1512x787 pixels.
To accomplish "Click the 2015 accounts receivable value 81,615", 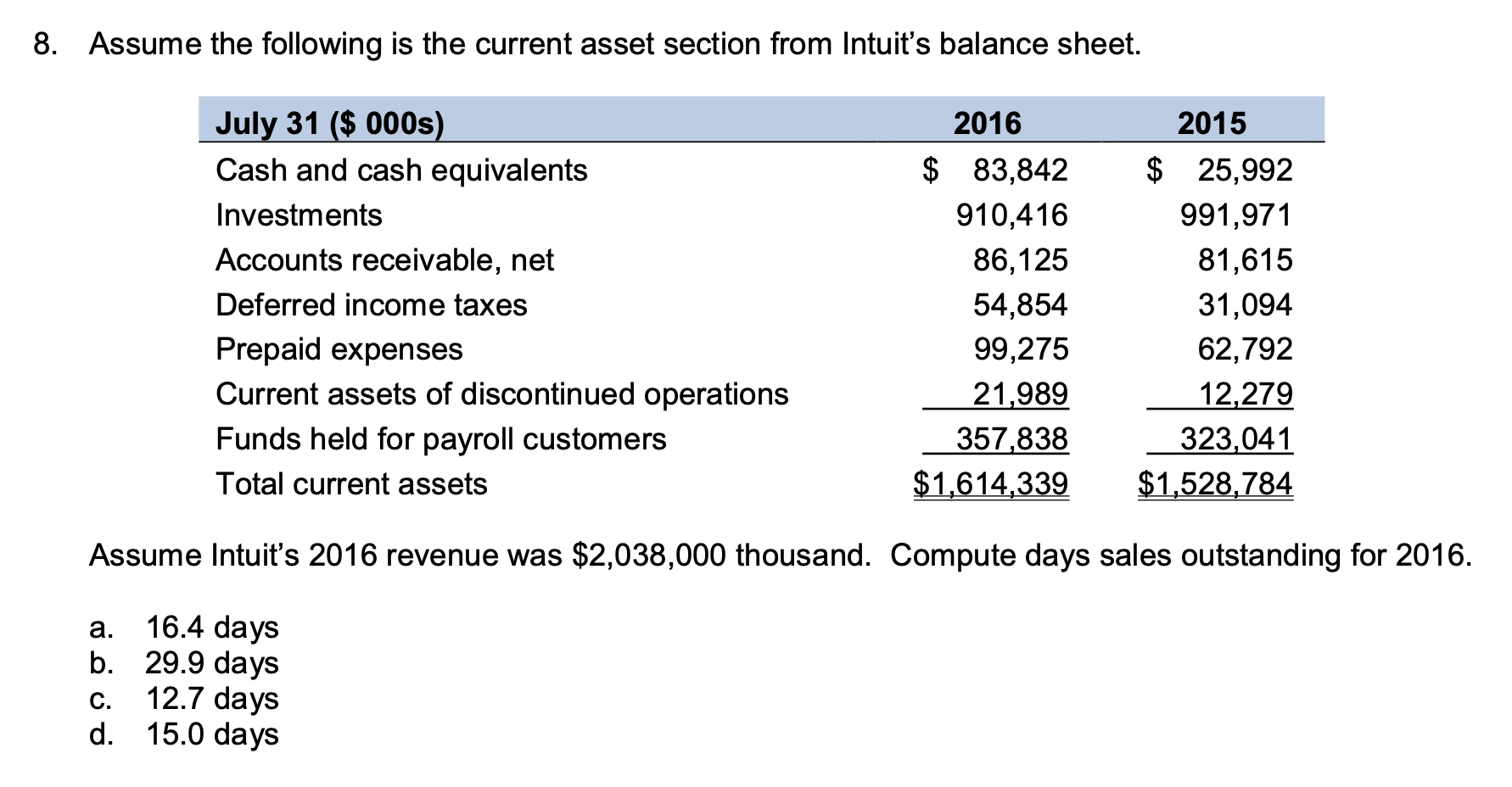I will click(x=1245, y=260).
